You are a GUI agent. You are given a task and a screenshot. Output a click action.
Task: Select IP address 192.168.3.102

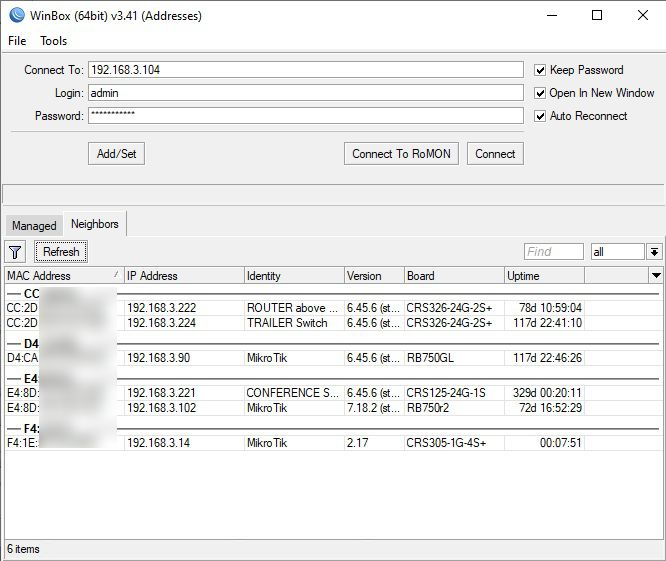click(x=162, y=408)
